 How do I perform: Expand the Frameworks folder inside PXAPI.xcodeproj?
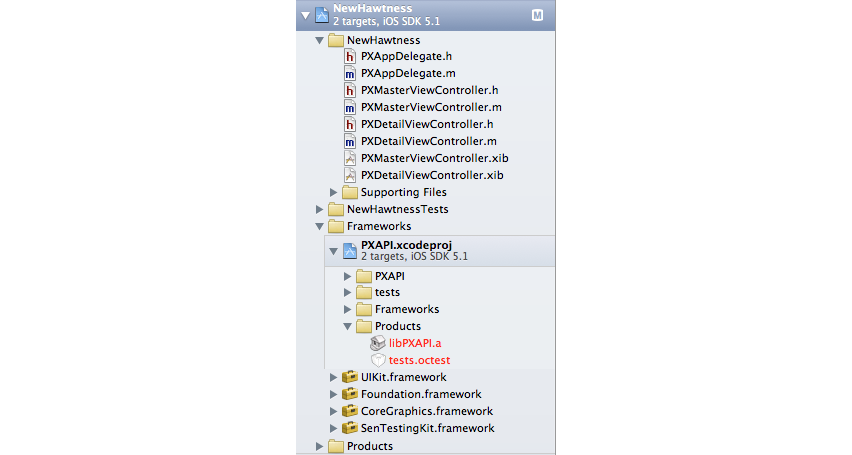coord(347,309)
